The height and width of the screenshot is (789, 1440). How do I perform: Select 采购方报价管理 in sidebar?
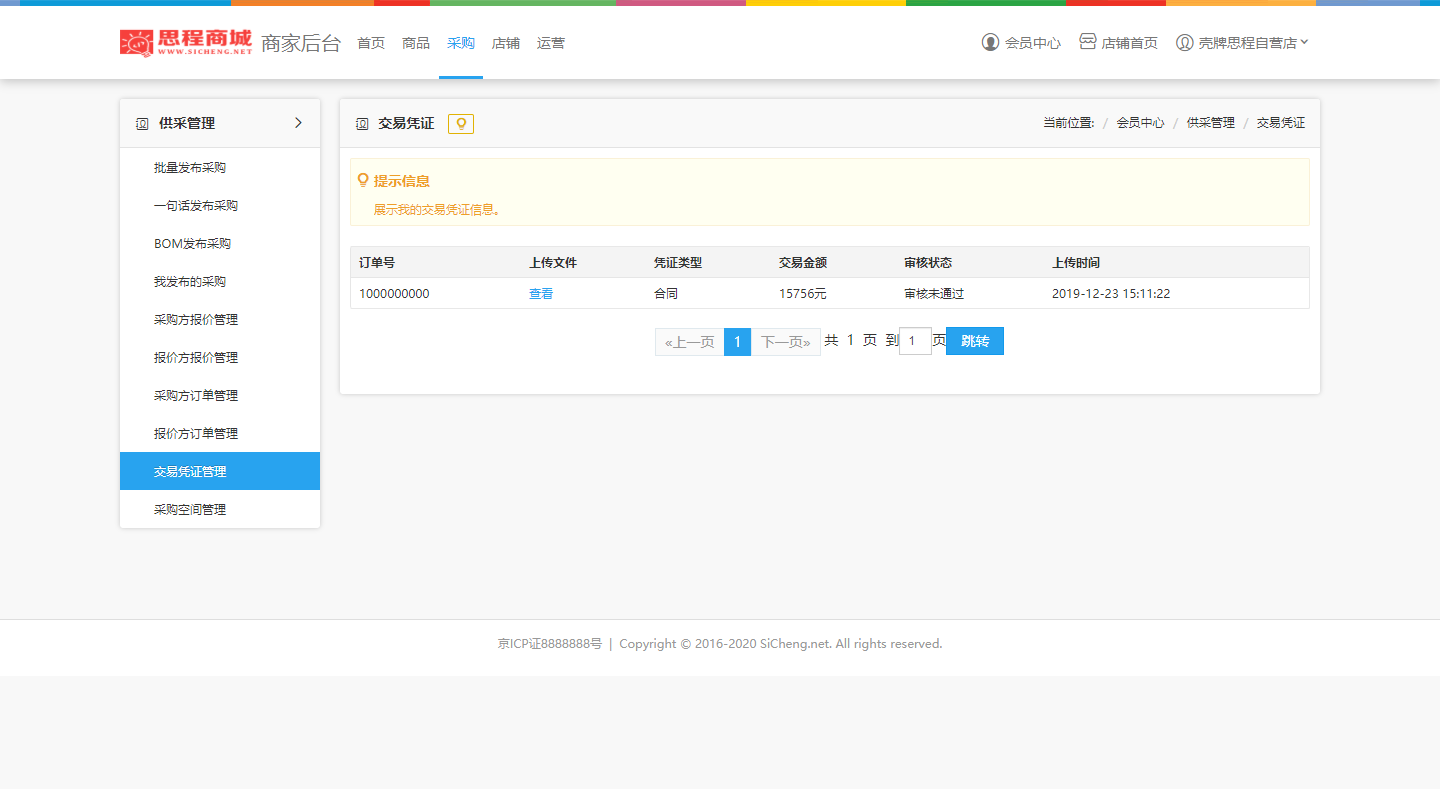click(220, 319)
